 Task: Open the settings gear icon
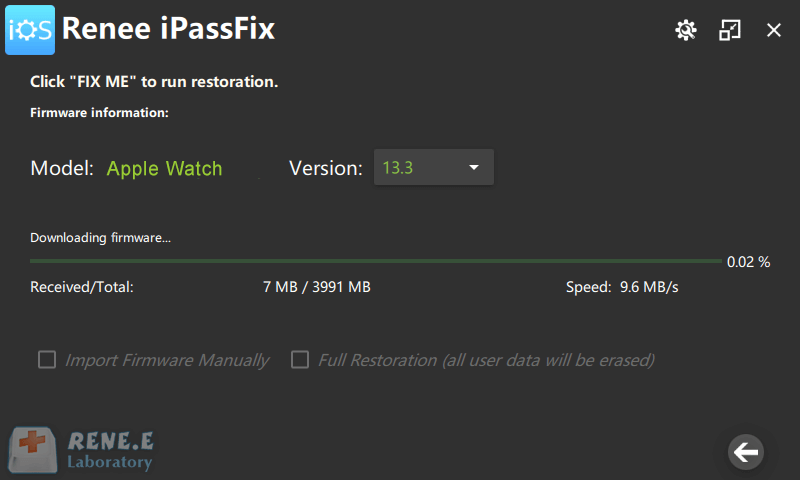click(x=685, y=30)
